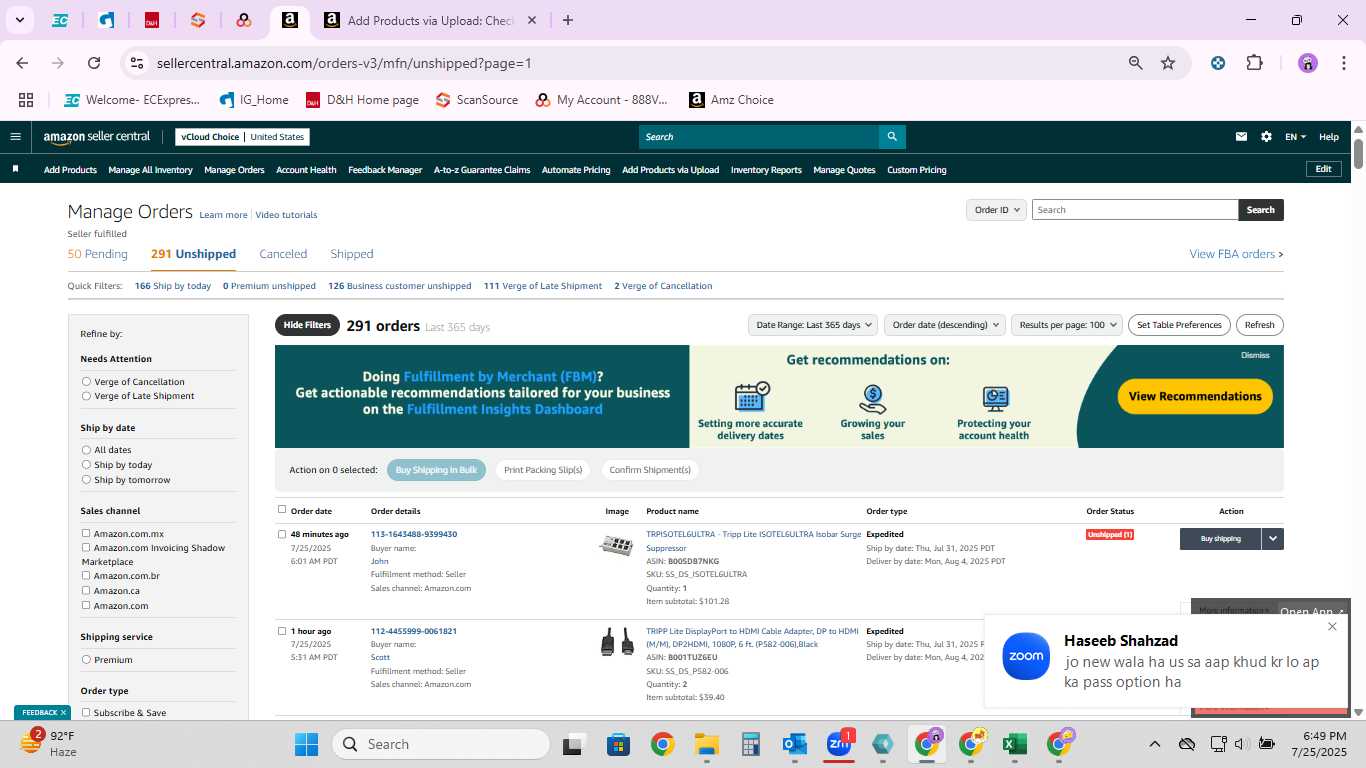
Task: Switch to the Canceled orders tab
Action: pyautogui.click(x=283, y=254)
